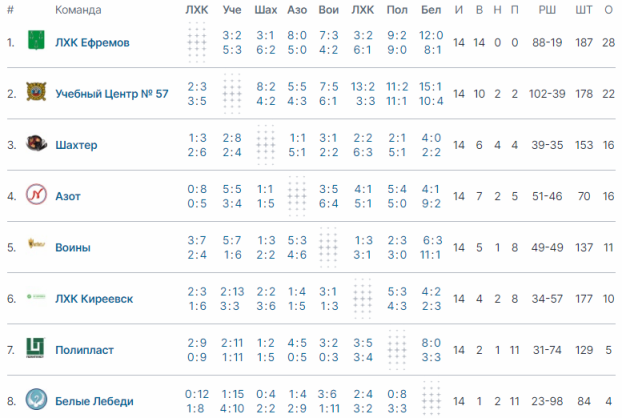Open the Шахтер team link
This screenshot has width=622, height=418.
pos(76,145)
